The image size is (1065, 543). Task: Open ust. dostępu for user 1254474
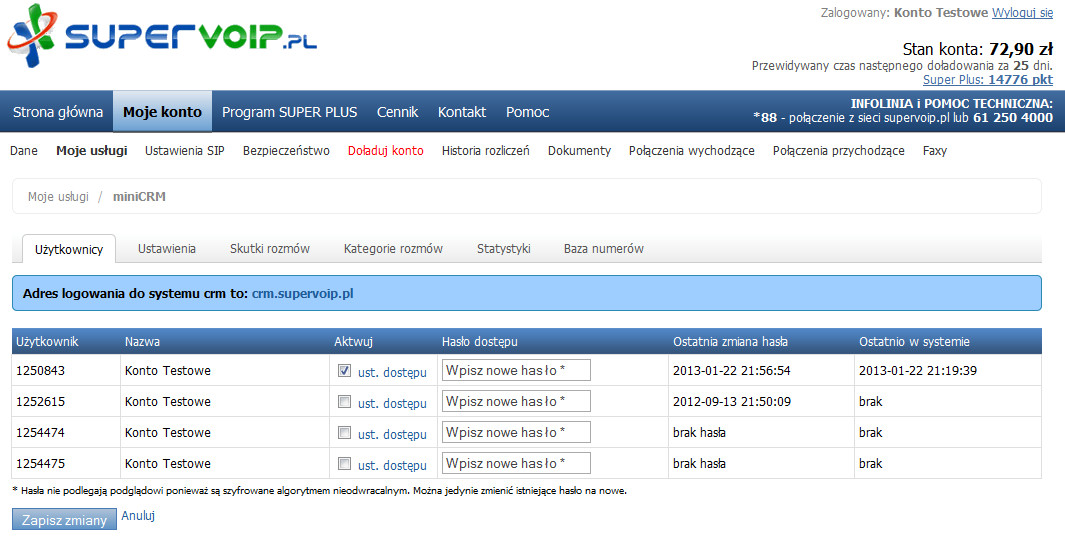click(x=393, y=434)
